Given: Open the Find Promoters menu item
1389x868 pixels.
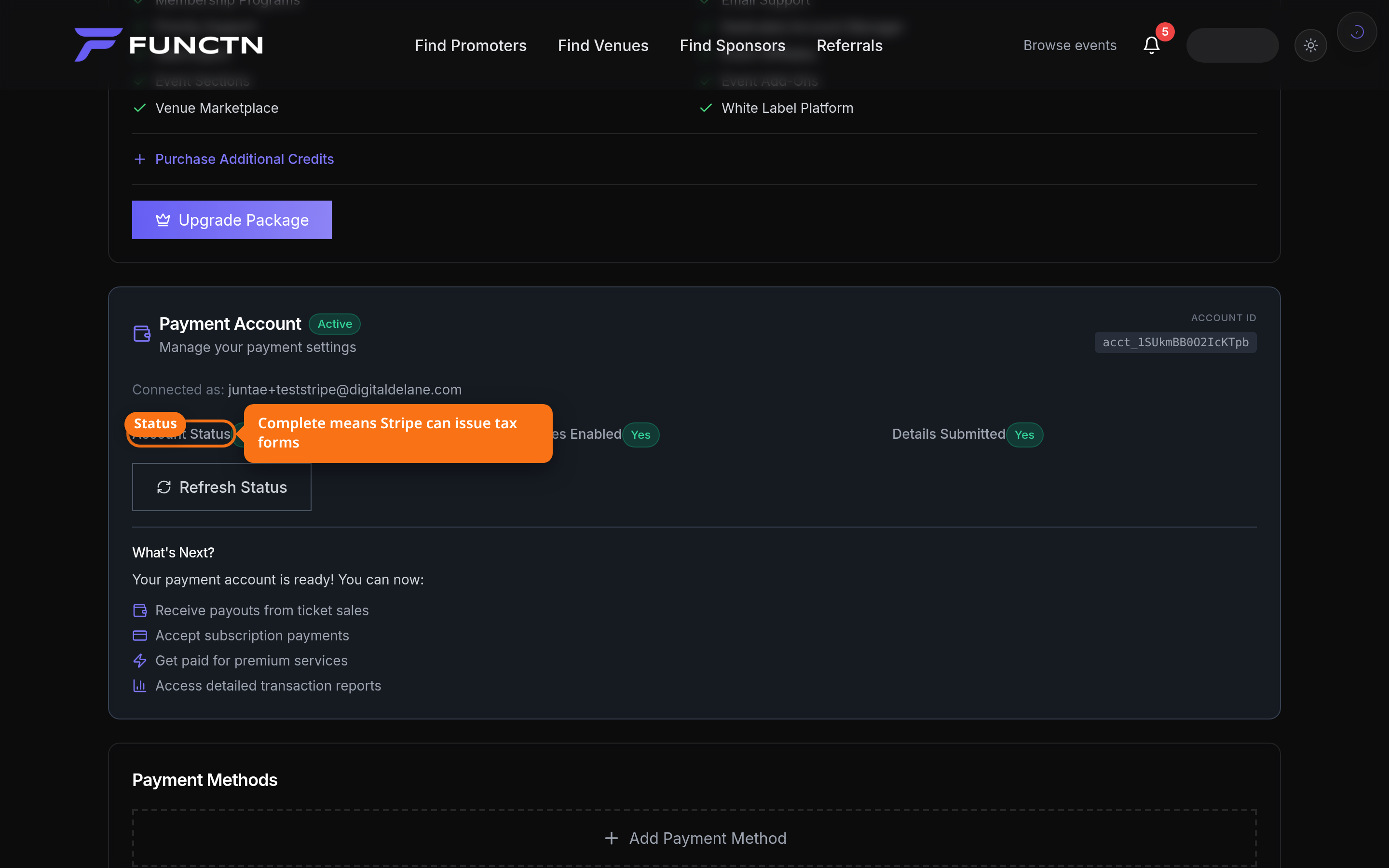Looking at the screenshot, I should pos(470,45).
